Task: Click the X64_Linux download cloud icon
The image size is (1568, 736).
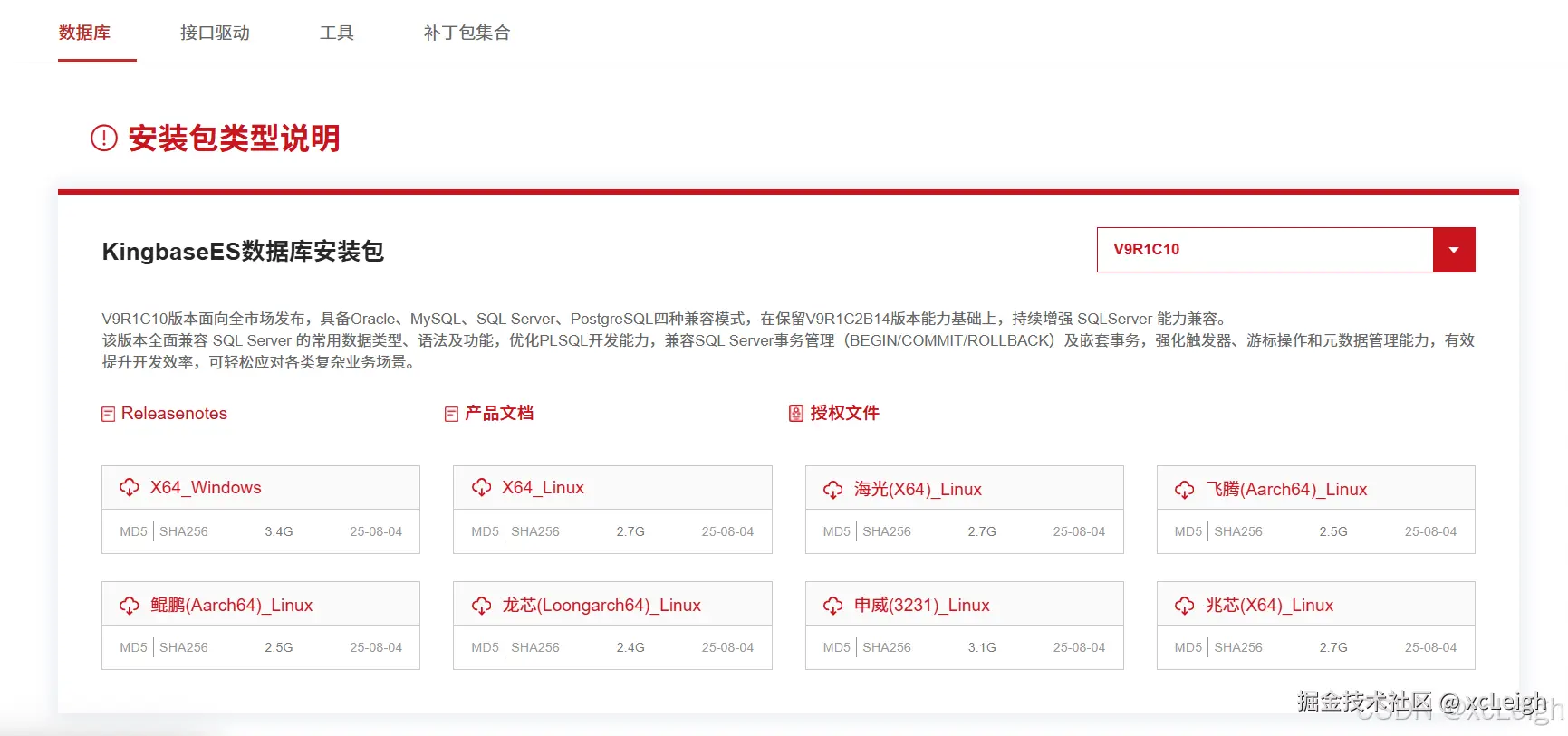Action: coord(481,487)
